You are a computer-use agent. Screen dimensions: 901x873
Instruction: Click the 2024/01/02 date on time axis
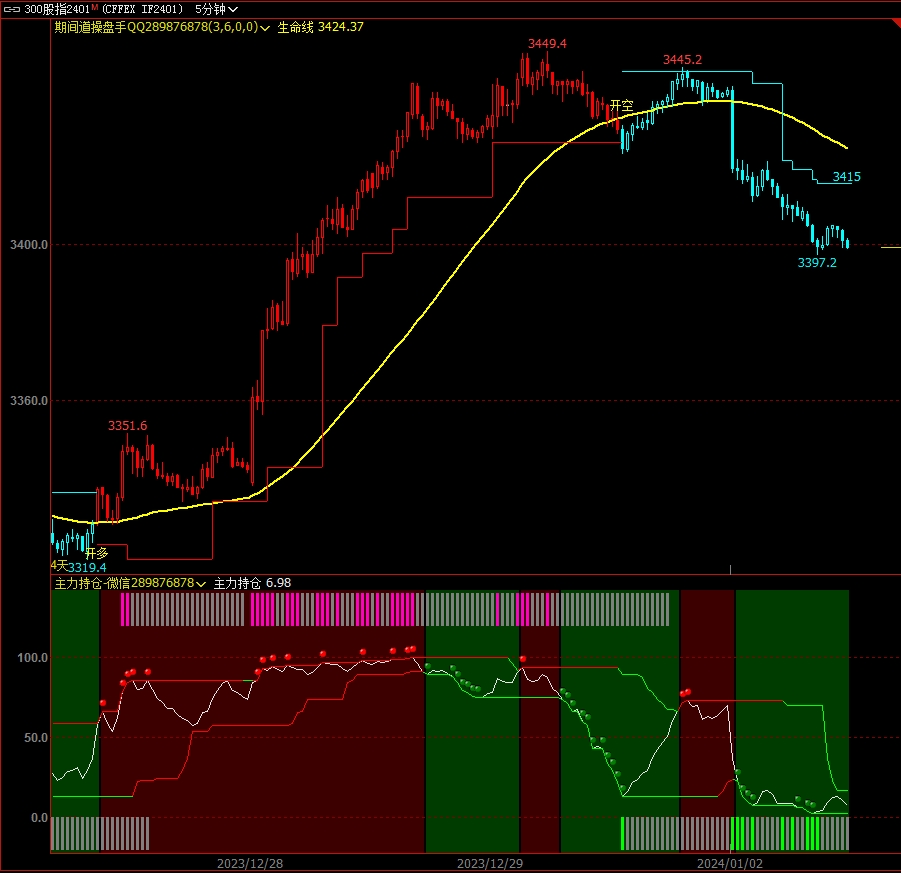pyautogui.click(x=730, y=862)
